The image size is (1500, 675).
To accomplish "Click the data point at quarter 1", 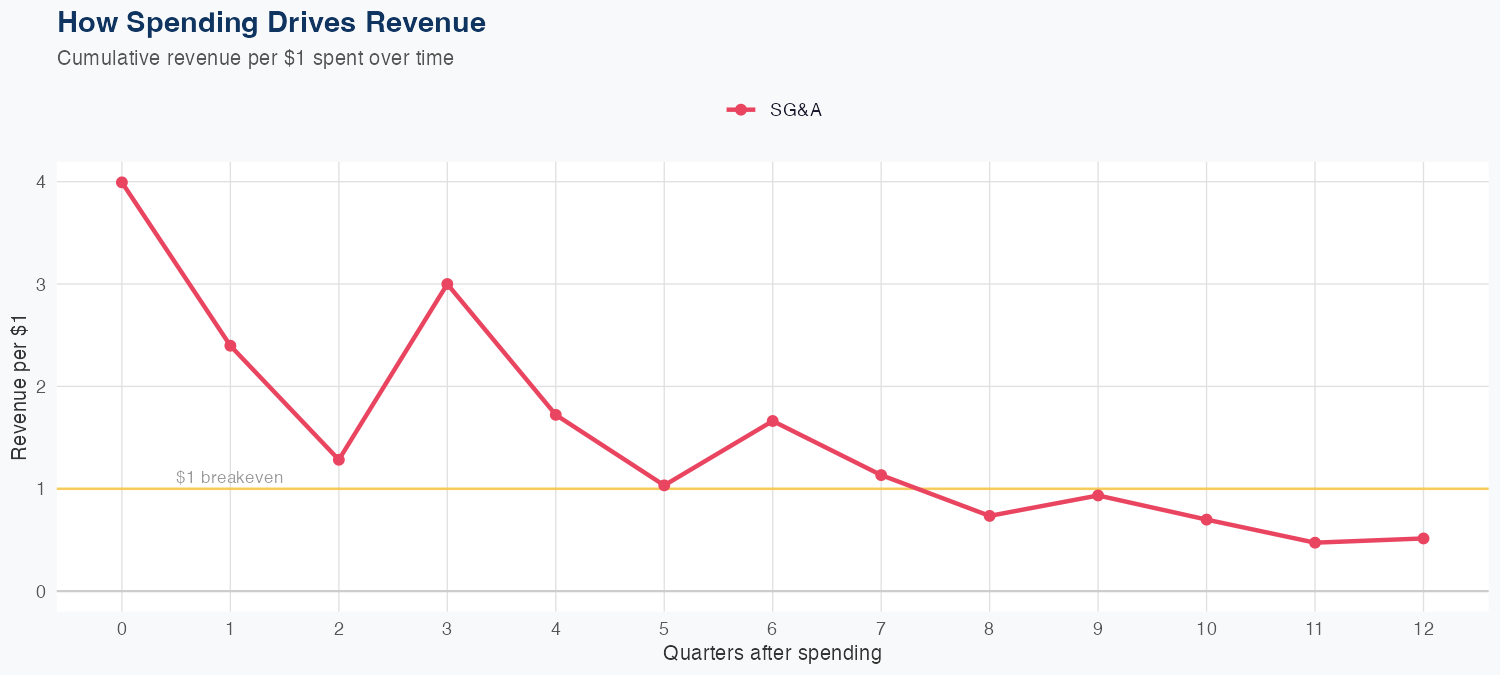I will [x=230, y=346].
